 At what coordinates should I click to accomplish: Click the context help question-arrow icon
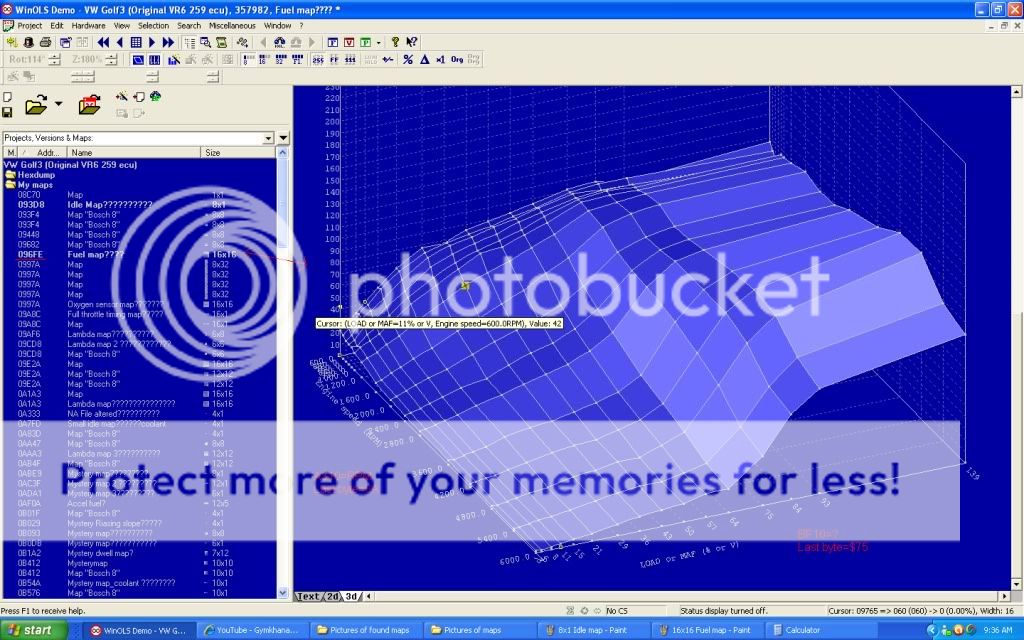[412, 42]
